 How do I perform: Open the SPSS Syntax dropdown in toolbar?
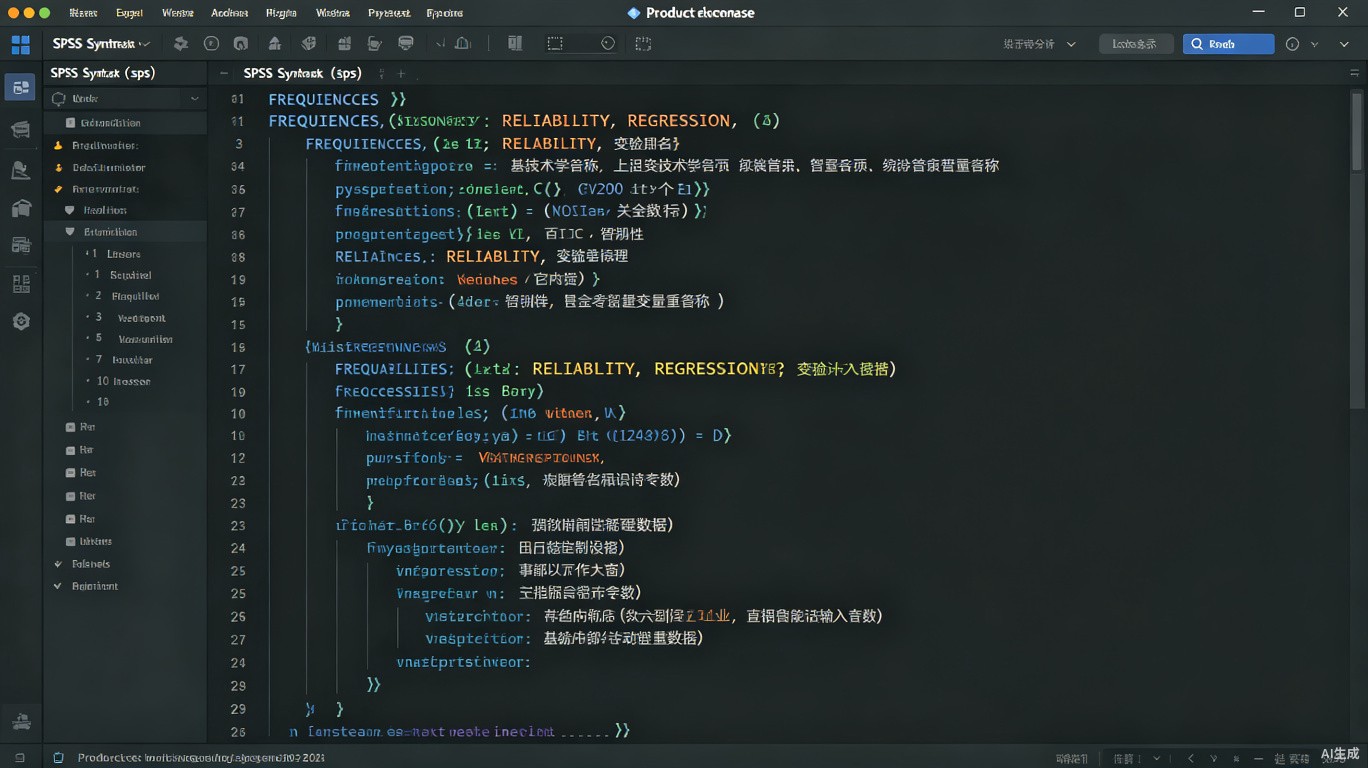(x=101, y=44)
